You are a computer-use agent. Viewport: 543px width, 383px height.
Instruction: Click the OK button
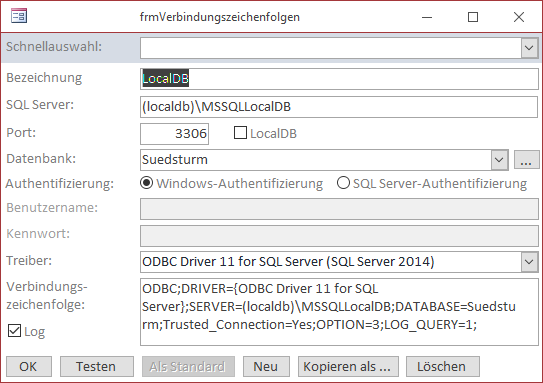point(29,366)
